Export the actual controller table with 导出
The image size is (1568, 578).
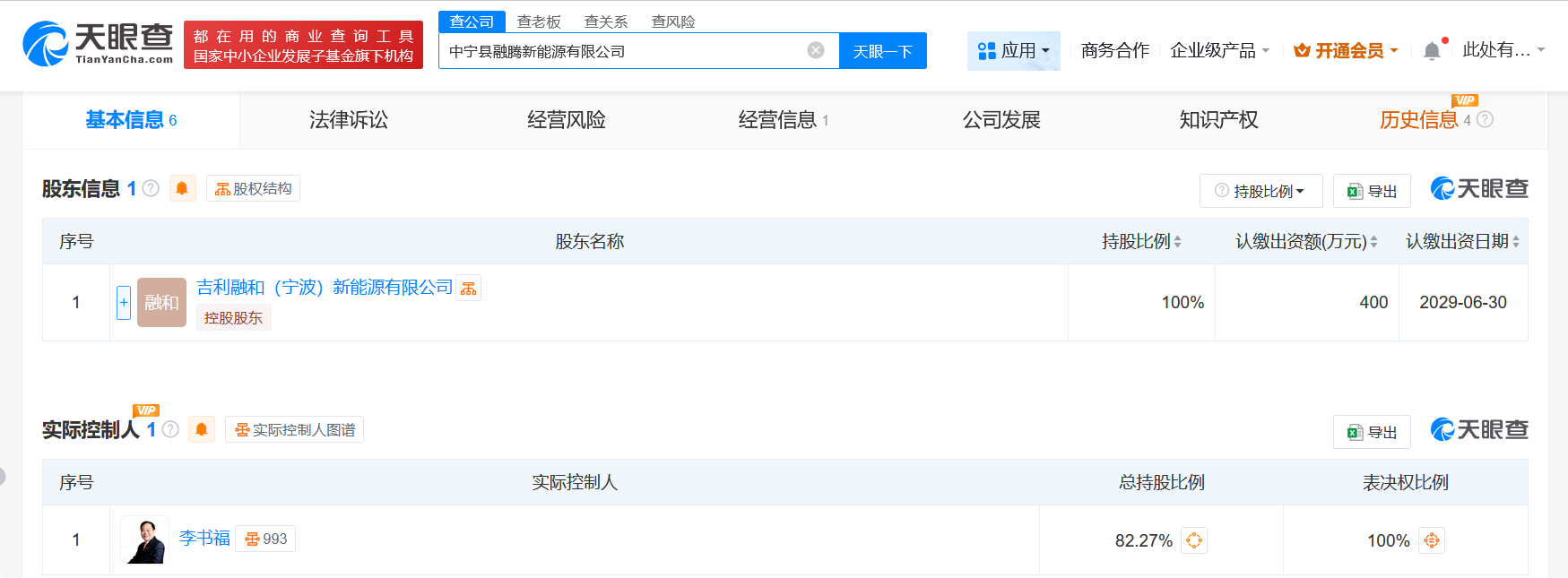click(x=1372, y=432)
